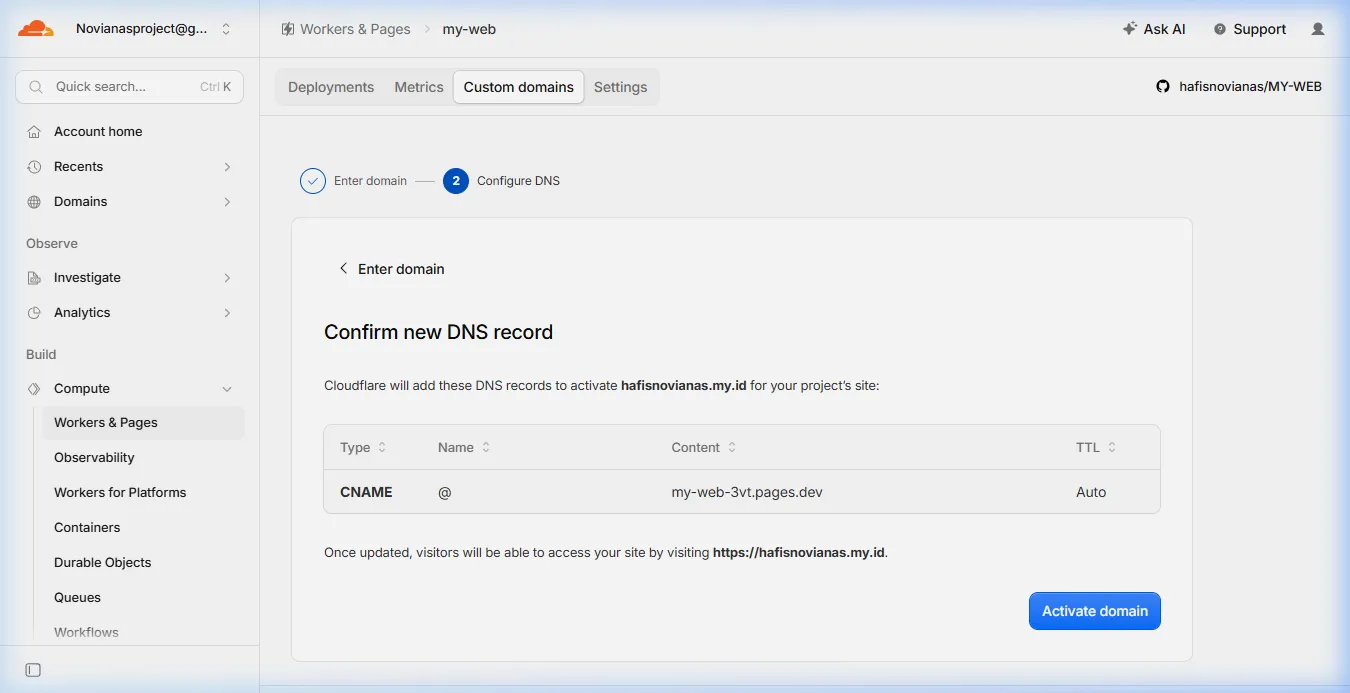Open Observability in sidebar
1350x693 pixels.
(x=94, y=457)
